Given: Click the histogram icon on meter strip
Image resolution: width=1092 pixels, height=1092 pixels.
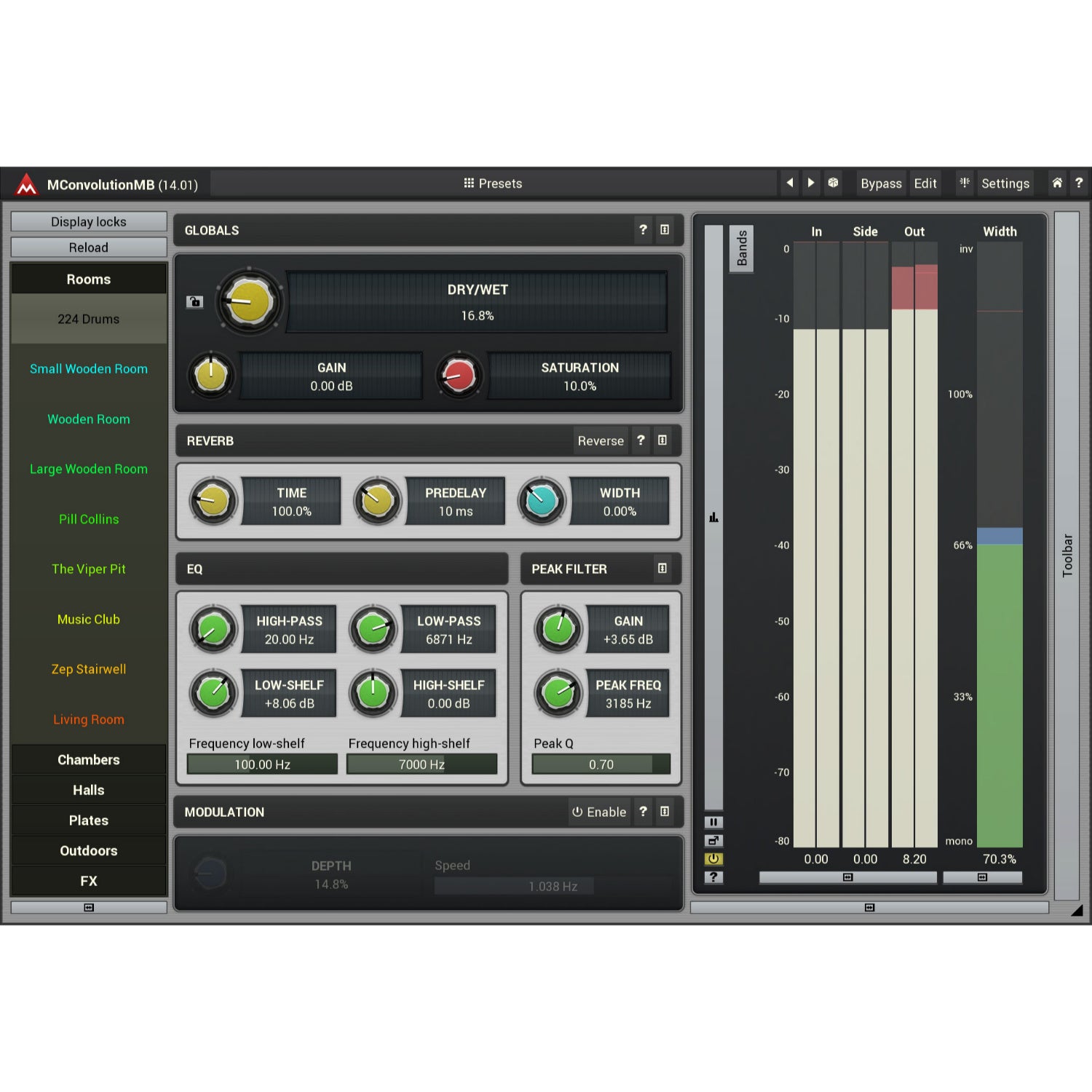Looking at the screenshot, I should pos(713,518).
